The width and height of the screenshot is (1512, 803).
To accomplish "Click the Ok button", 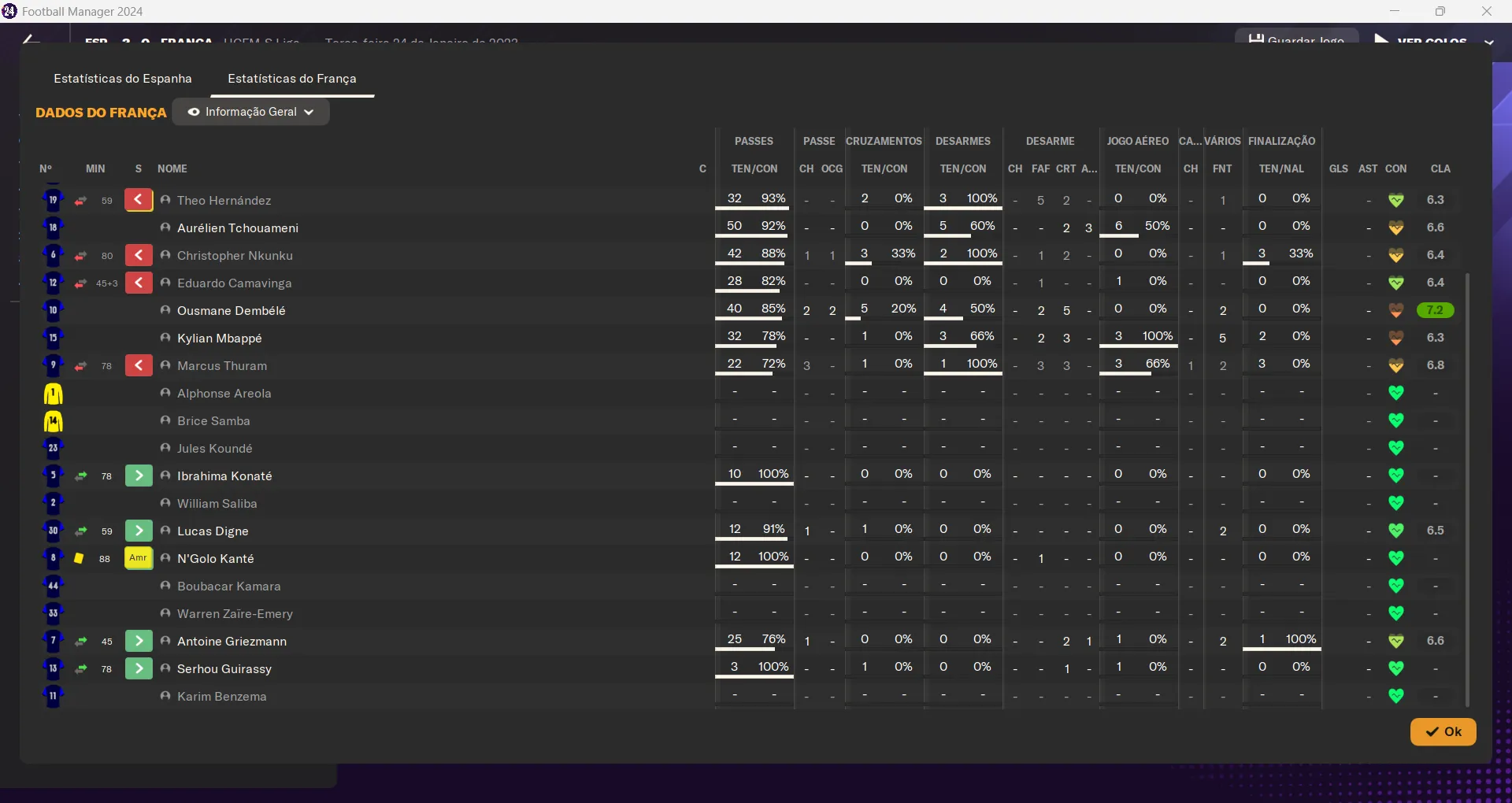I will (1443, 731).
